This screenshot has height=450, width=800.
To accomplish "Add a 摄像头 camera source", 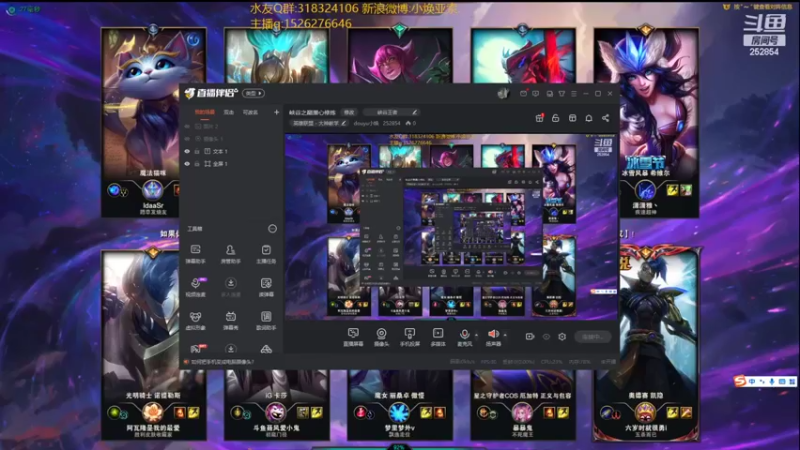I will pos(381,337).
